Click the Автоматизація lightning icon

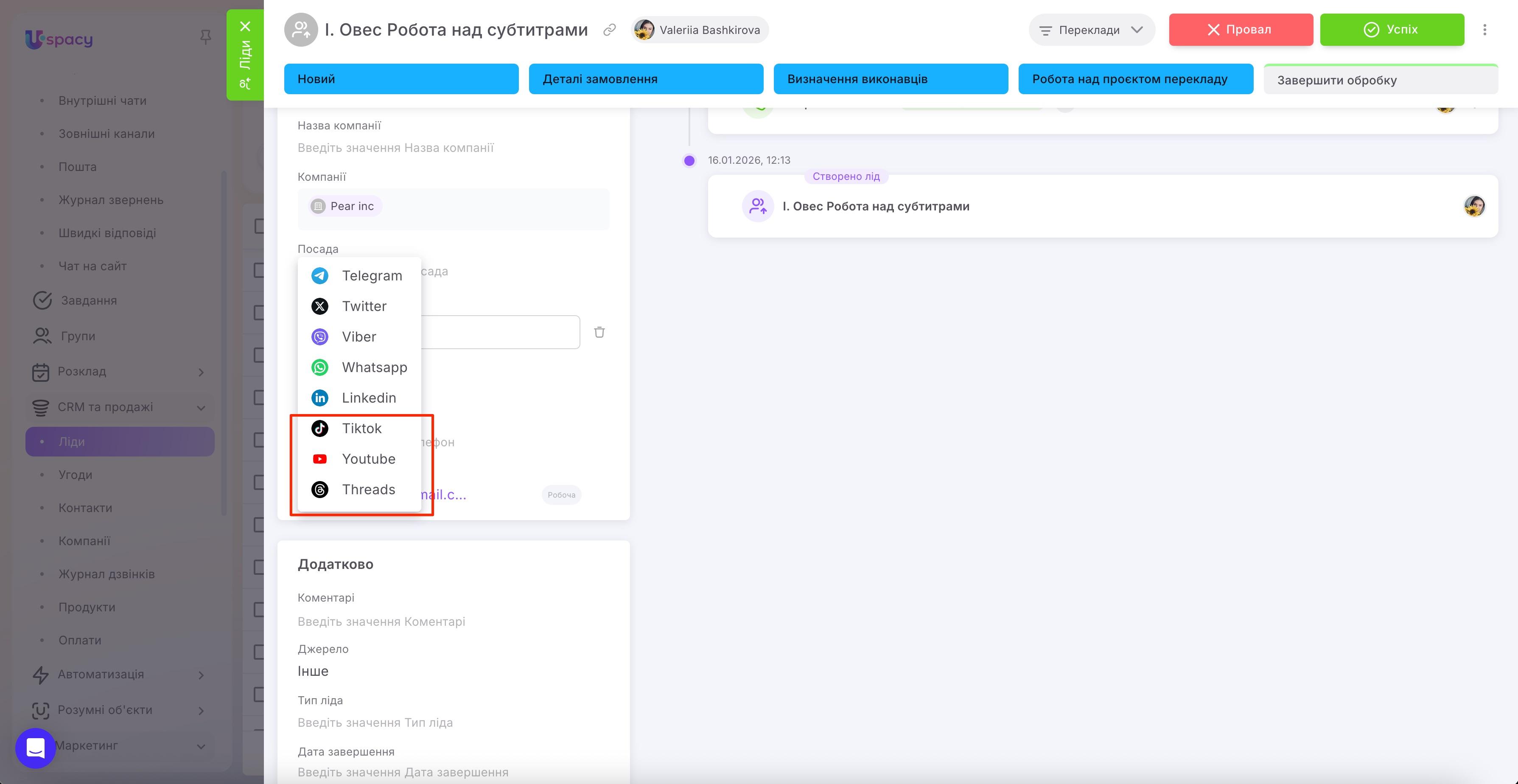coord(41,675)
